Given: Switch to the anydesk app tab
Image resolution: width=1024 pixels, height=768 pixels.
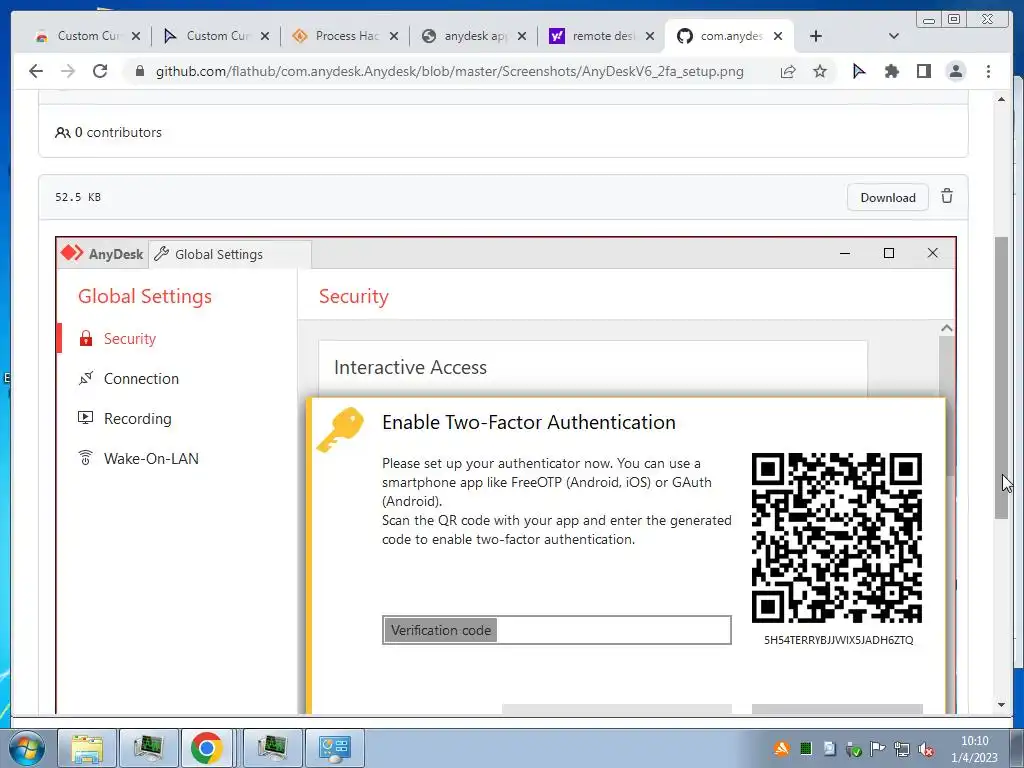Looking at the screenshot, I should click(474, 36).
